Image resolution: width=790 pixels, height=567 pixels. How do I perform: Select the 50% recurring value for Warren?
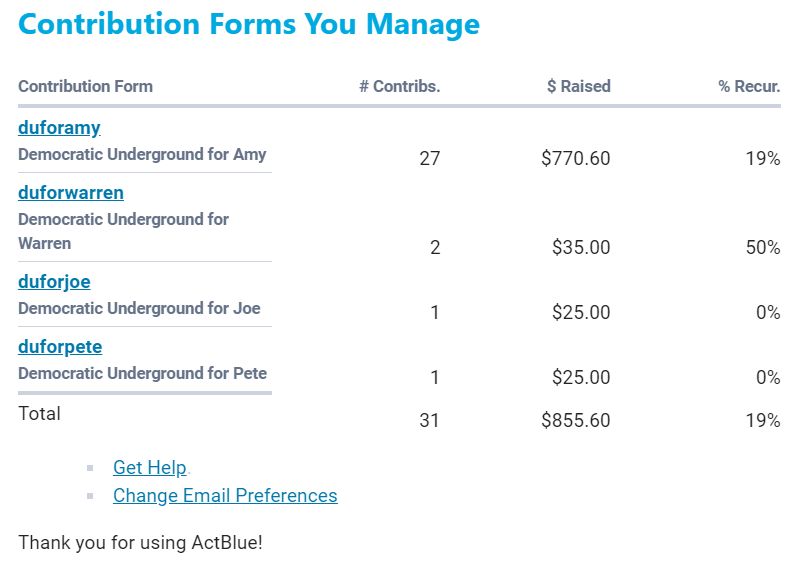point(762,247)
